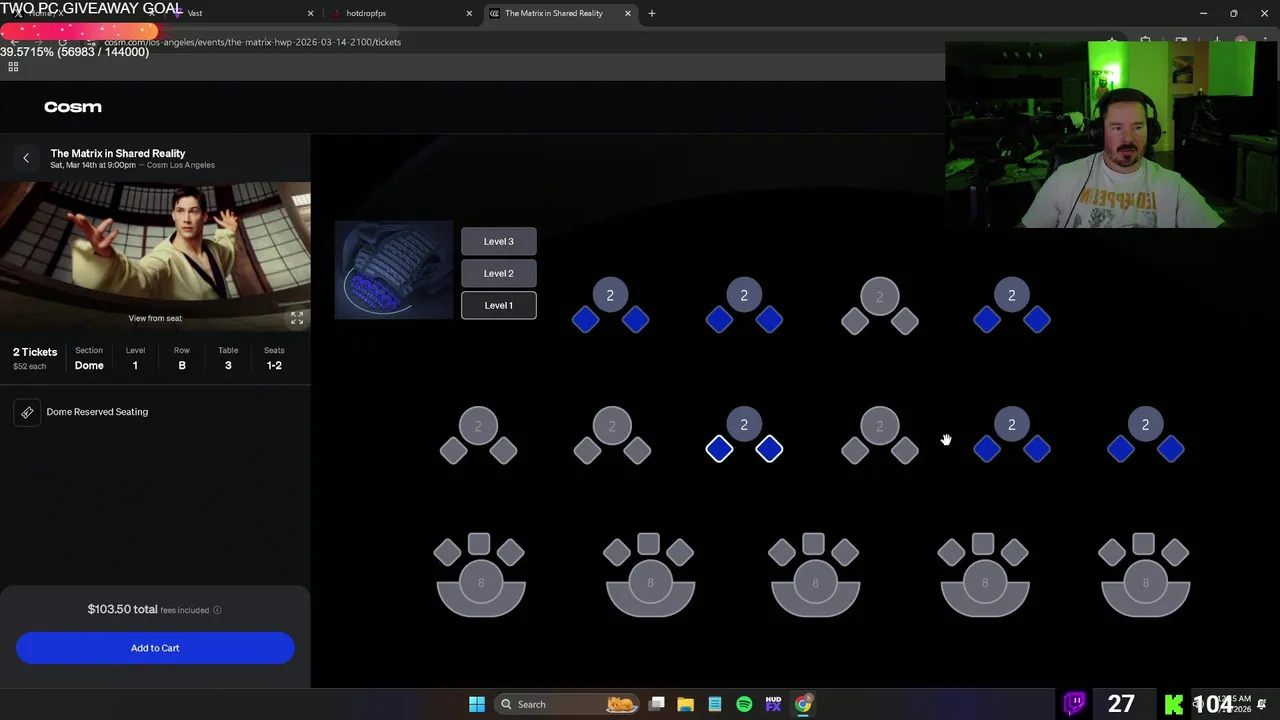Close the Vast browser tab
Viewport: 1280px width, 720px height.
[310, 14]
